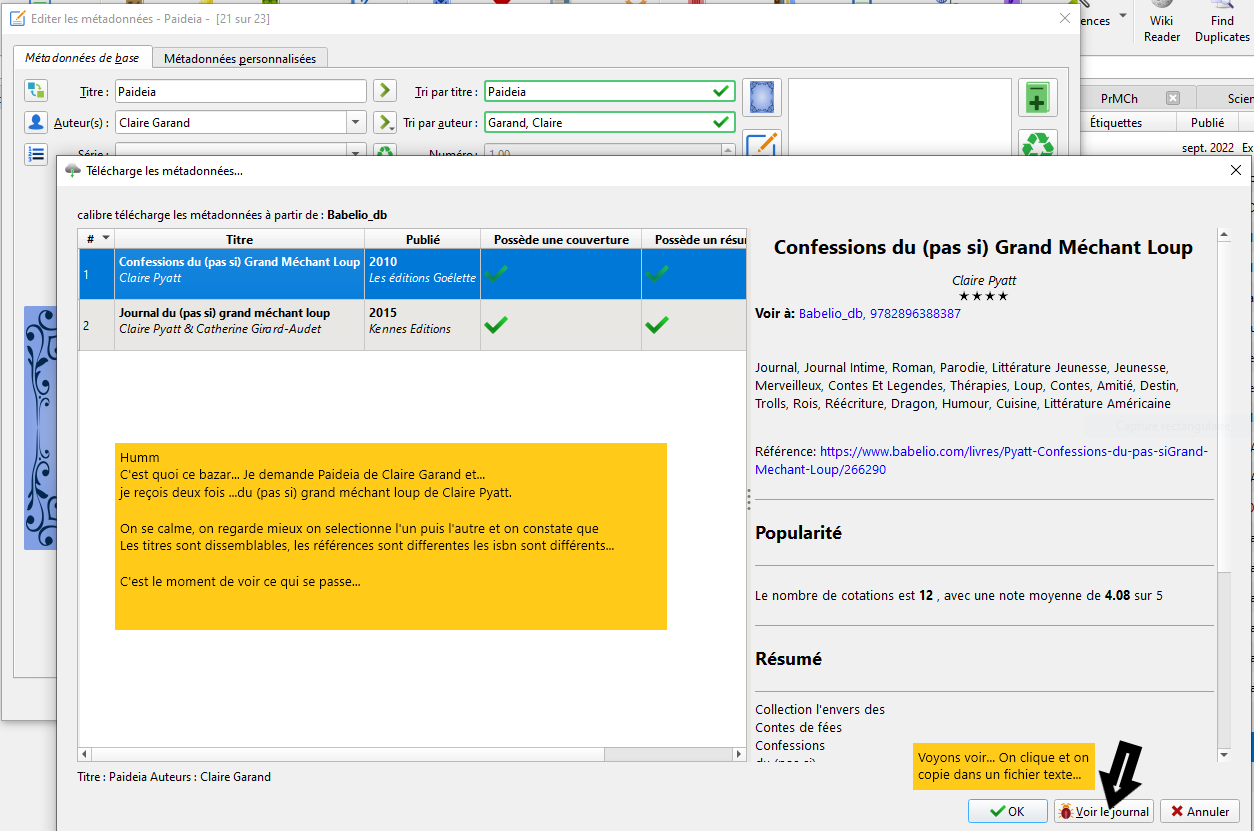Switch to Métadonnées de base tab
1254x831 pixels.
click(83, 58)
